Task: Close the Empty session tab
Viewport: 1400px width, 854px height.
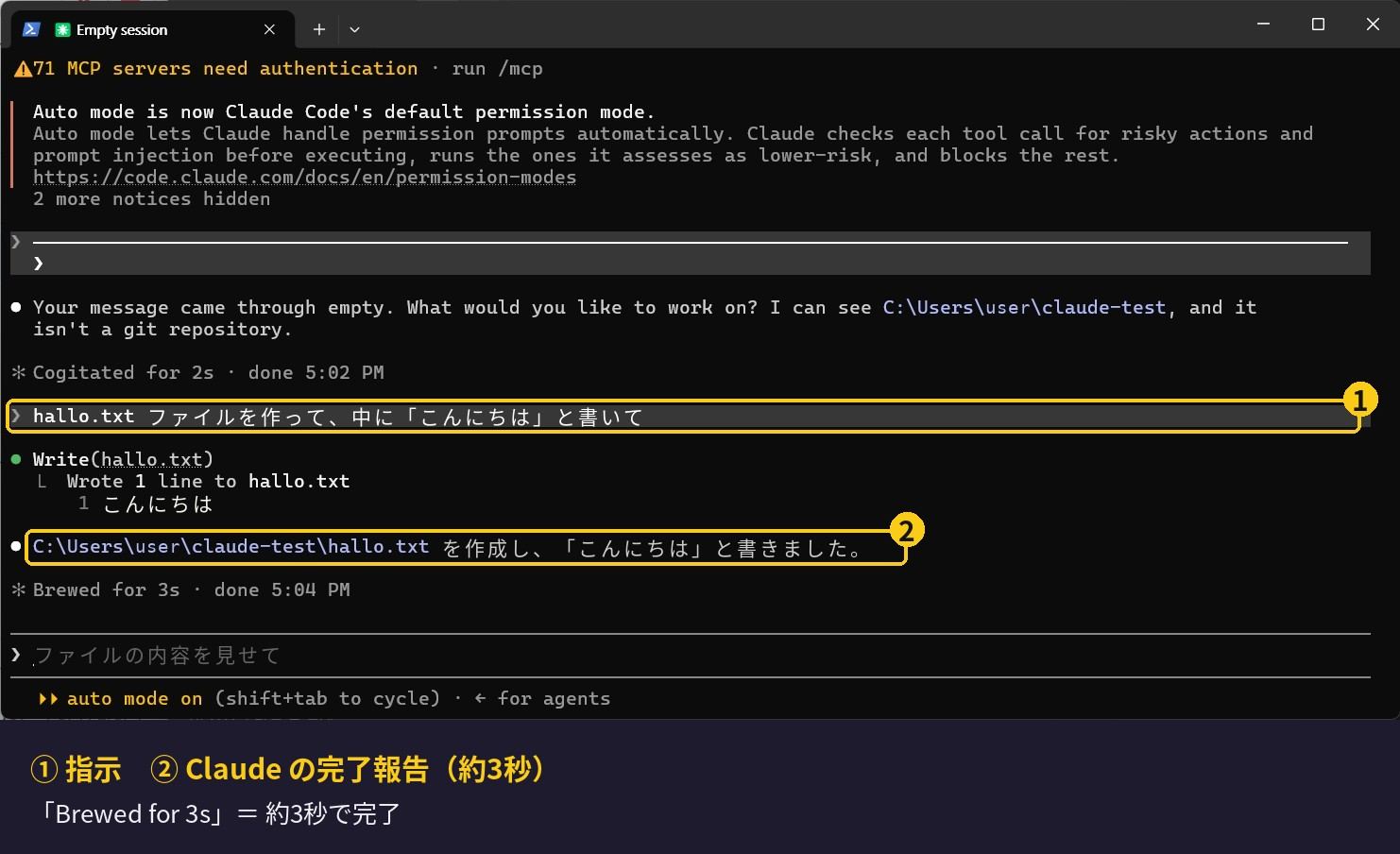Action: (269, 29)
